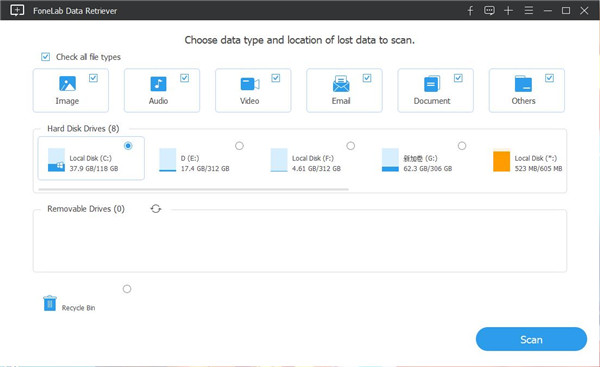The image size is (600, 367).
Task: Select the Image file type tile
Action: coord(71,90)
